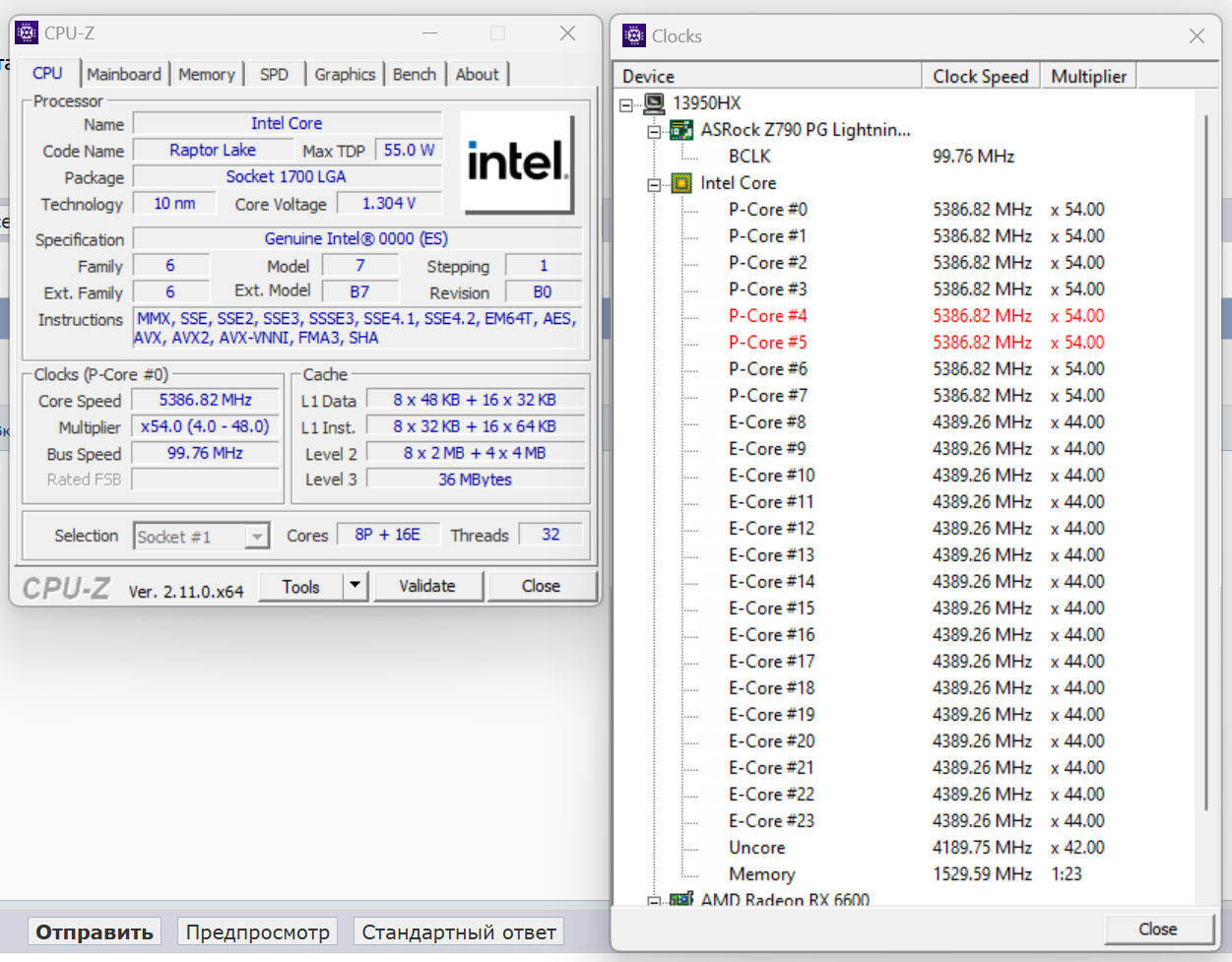Click Close button in Clocks window
This screenshot has height=962, width=1232.
pyautogui.click(x=1158, y=929)
